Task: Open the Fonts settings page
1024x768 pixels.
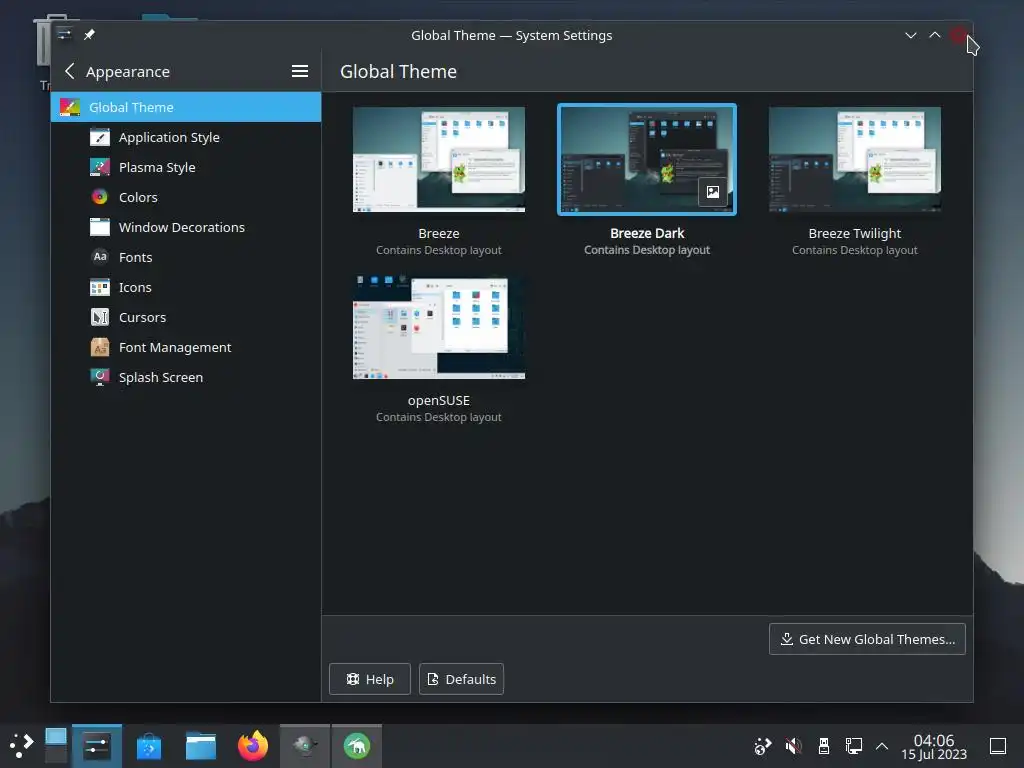Action: 185,257
